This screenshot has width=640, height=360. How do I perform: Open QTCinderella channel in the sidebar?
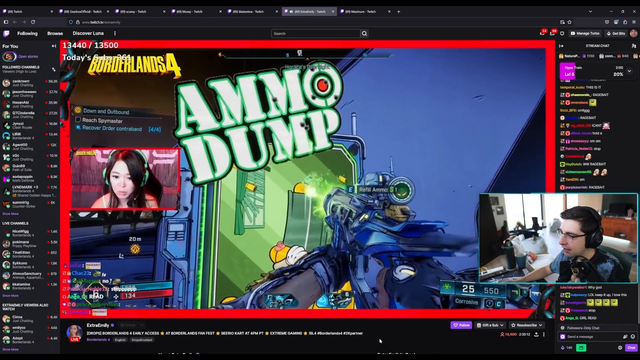pyautogui.click(x=30, y=115)
